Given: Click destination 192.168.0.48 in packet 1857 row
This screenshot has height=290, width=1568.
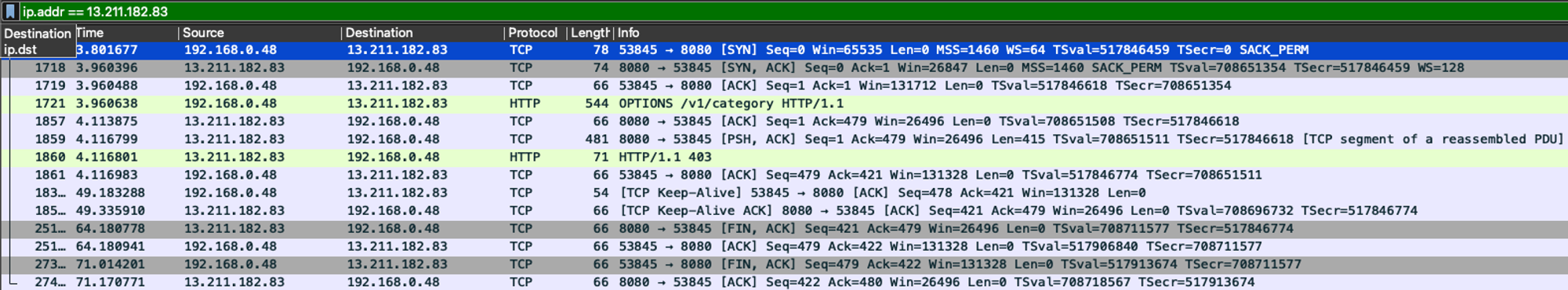Looking at the screenshot, I should [x=394, y=121].
